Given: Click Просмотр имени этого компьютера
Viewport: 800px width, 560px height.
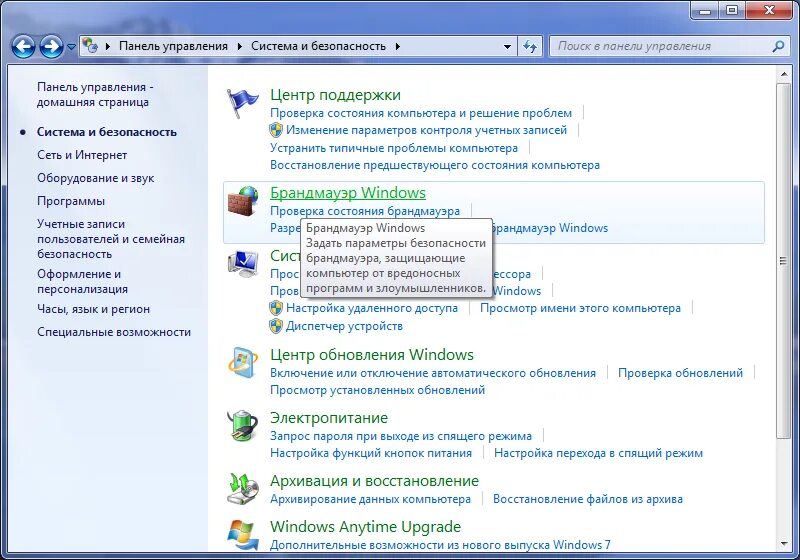Looking at the screenshot, I should point(580,308).
